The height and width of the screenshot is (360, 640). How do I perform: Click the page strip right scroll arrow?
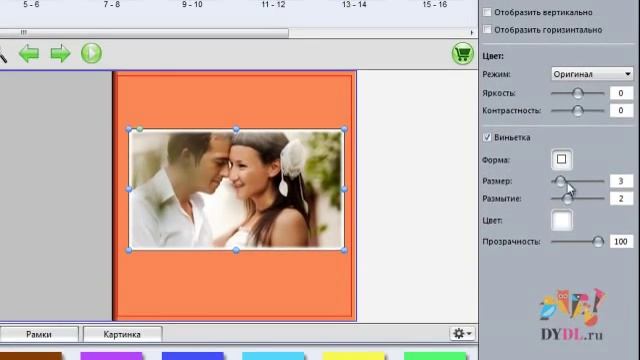click(x=472, y=32)
